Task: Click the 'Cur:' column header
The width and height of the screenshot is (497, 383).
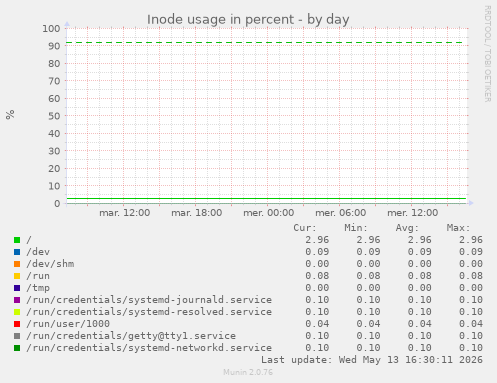Action: click(x=305, y=228)
